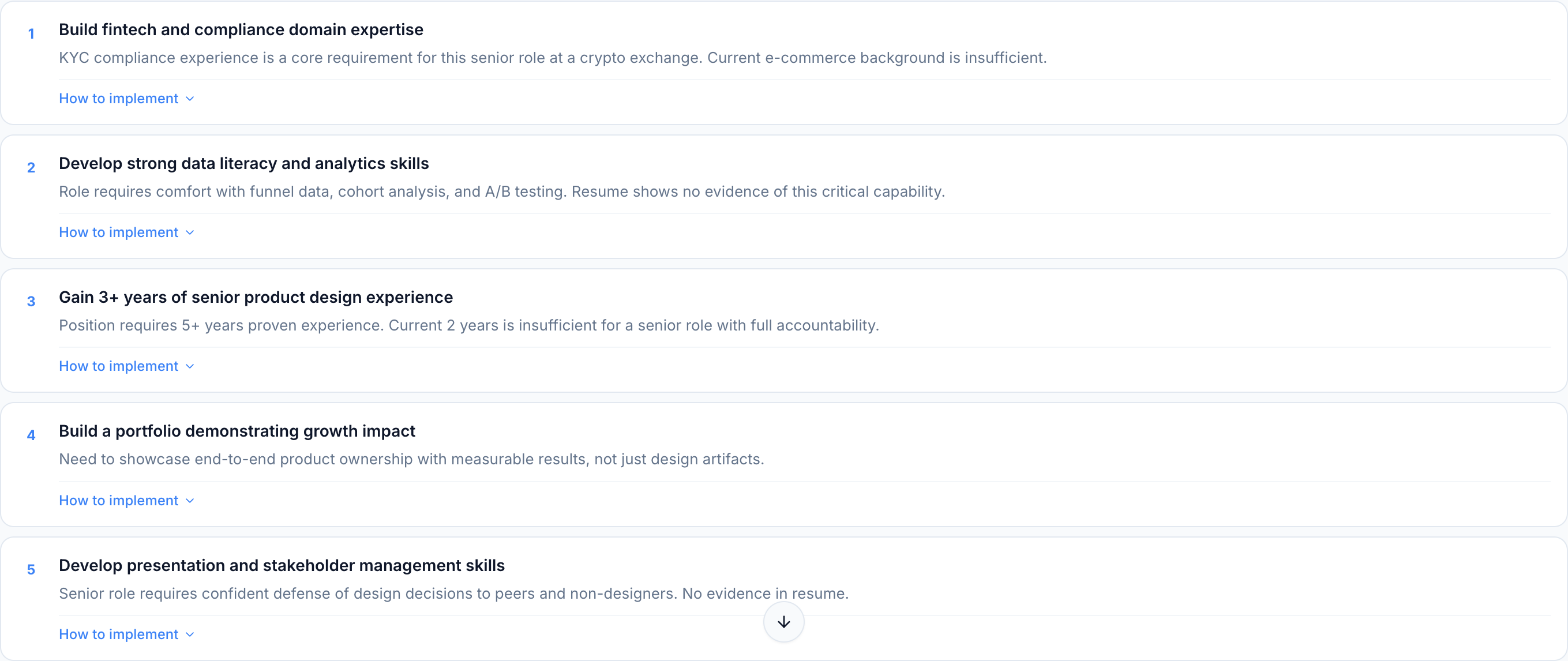Click the 'Position requires 5+ years' description
This screenshot has width=1568, height=661.
tap(468, 326)
